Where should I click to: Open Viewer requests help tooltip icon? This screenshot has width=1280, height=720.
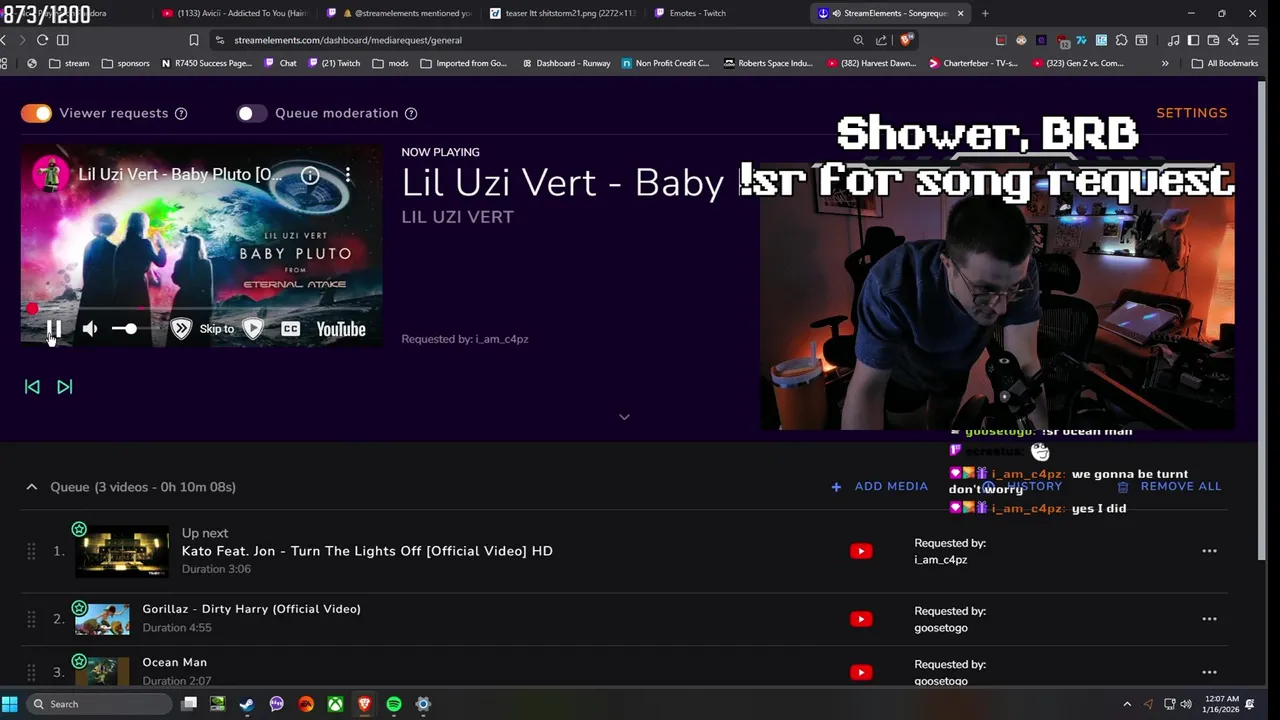[181, 113]
